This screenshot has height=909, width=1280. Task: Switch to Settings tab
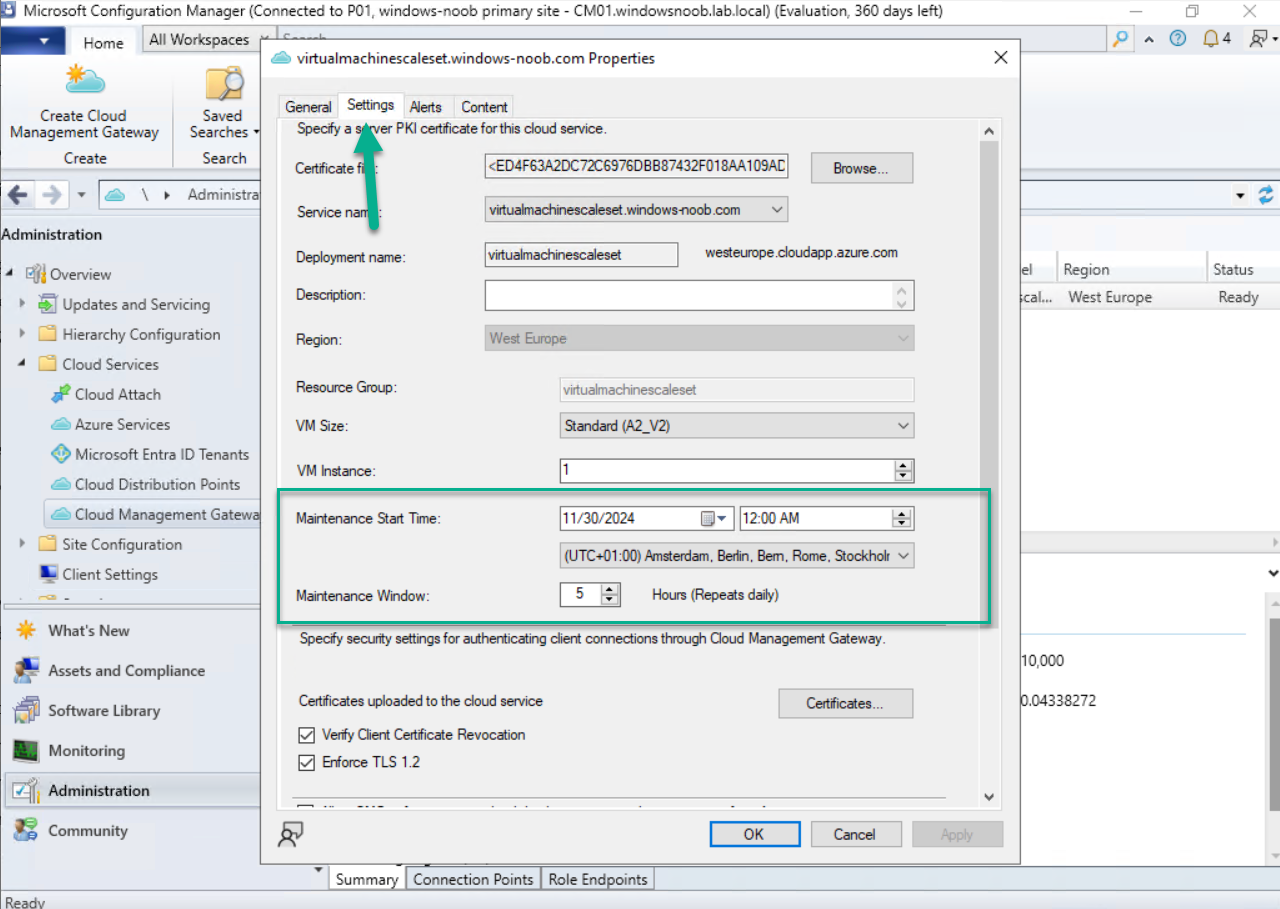[x=370, y=105]
